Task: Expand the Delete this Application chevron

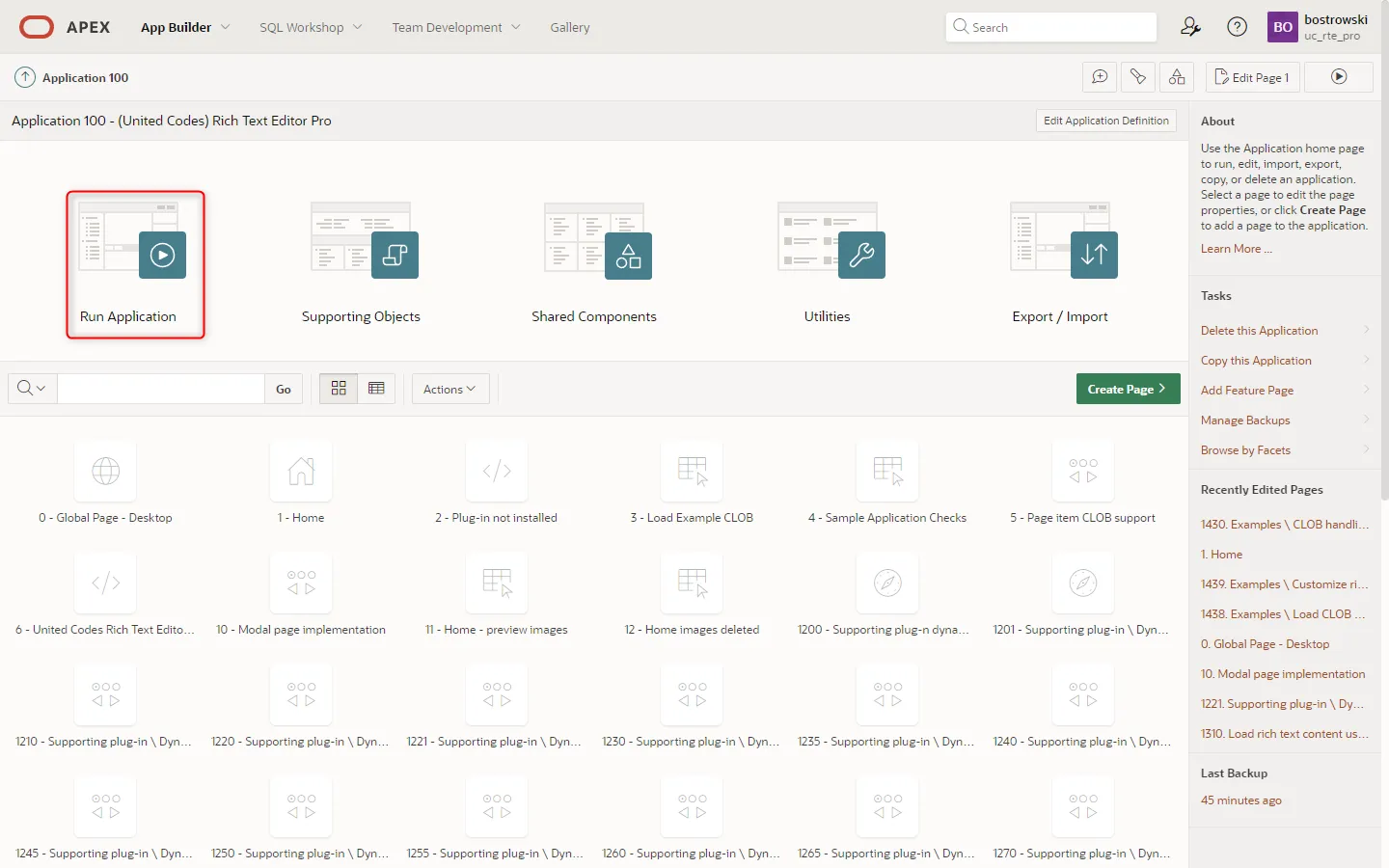Action: pos(1366,330)
